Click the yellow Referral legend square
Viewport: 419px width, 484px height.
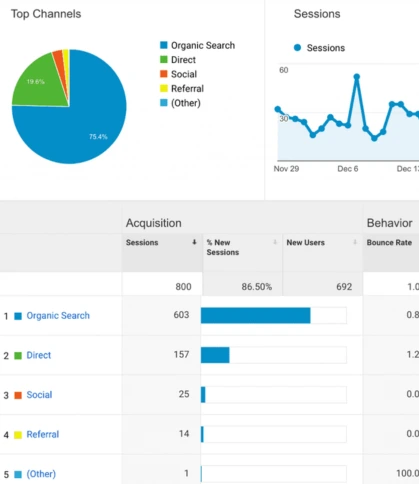pyautogui.click(x=164, y=88)
